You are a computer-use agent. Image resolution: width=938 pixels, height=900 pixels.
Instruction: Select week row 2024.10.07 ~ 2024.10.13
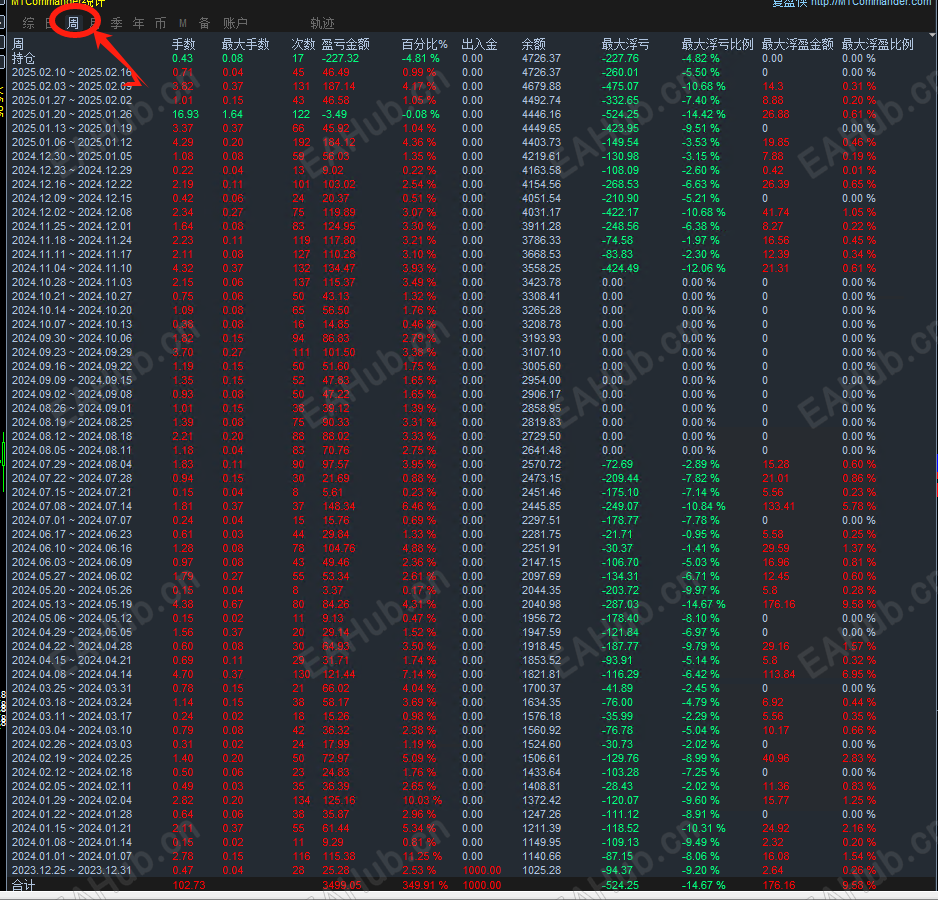(x=72, y=324)
